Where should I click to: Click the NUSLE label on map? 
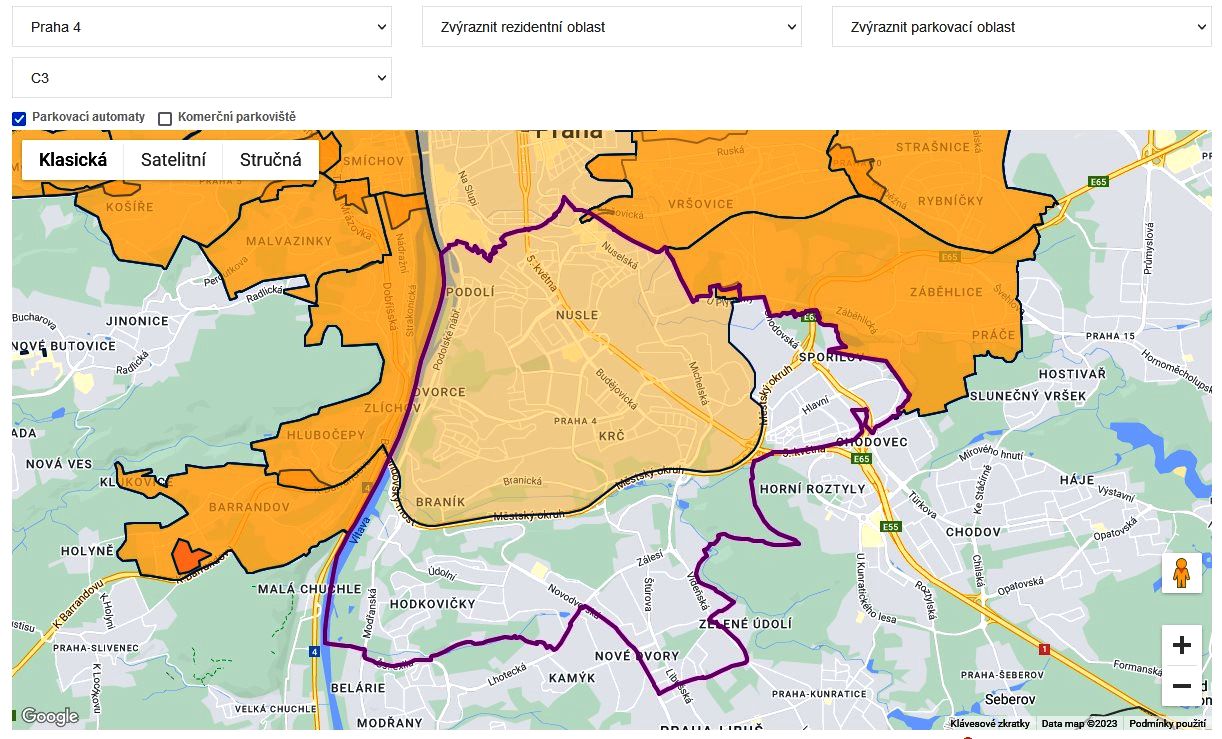(576, 315)
